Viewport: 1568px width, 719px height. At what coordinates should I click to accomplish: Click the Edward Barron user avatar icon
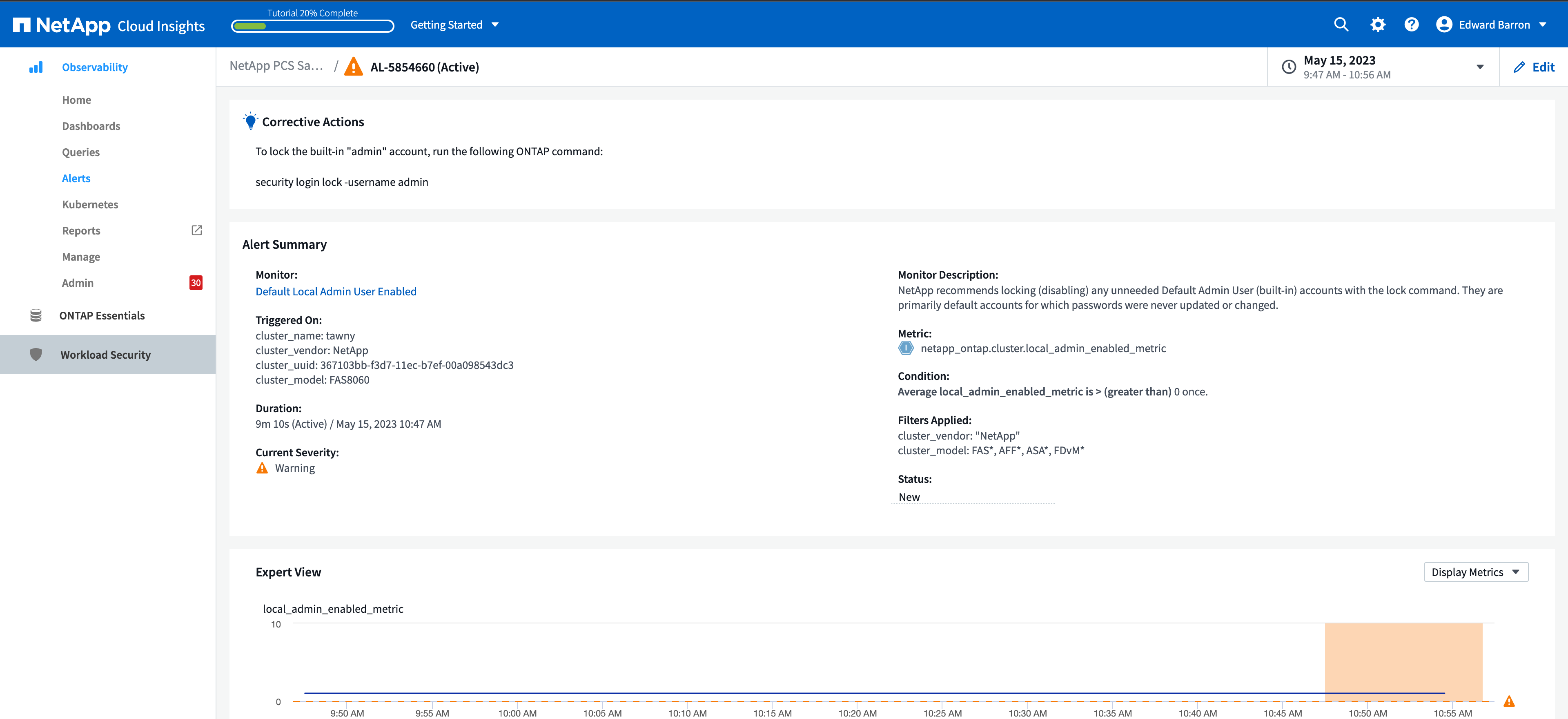(x=1444, y=25)
